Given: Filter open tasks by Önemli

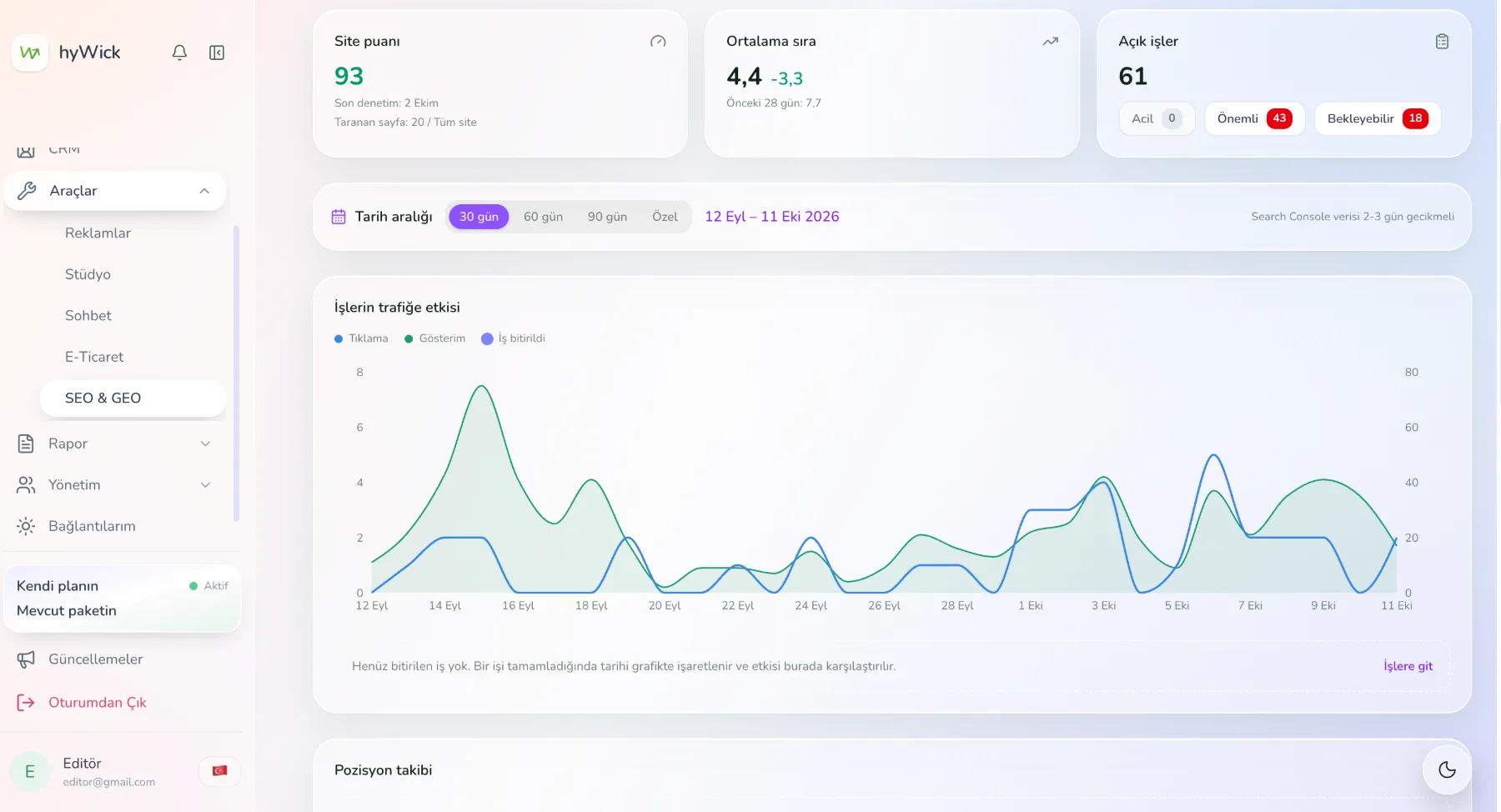Looking at the screenshot, I should (1254, 118).
